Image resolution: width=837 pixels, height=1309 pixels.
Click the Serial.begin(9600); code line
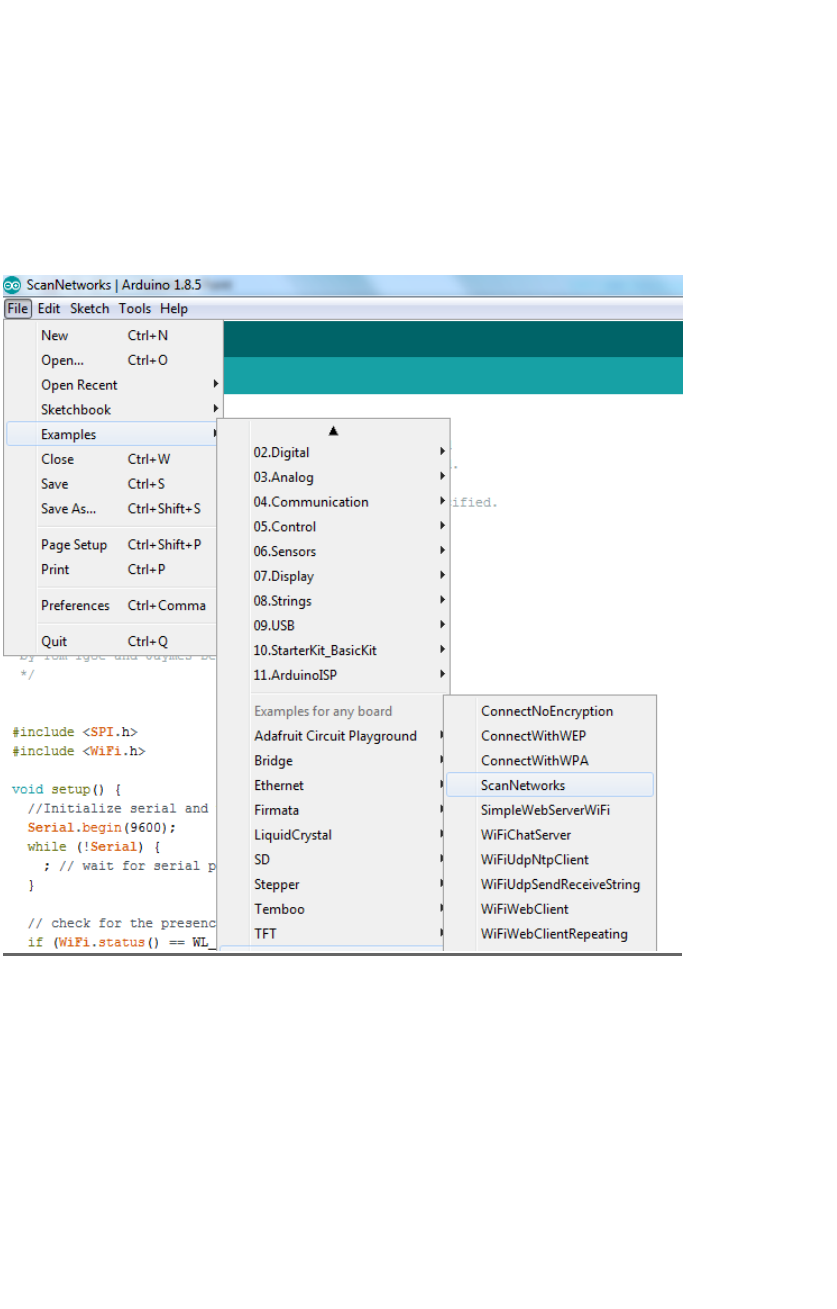[x=101, y=828]
